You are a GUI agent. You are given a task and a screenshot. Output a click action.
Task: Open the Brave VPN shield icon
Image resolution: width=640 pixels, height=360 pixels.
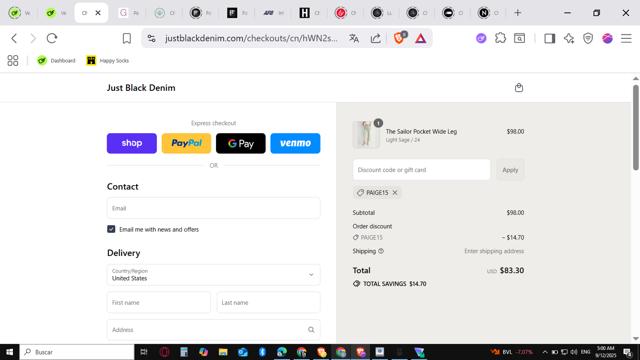(x=588, y=38)
